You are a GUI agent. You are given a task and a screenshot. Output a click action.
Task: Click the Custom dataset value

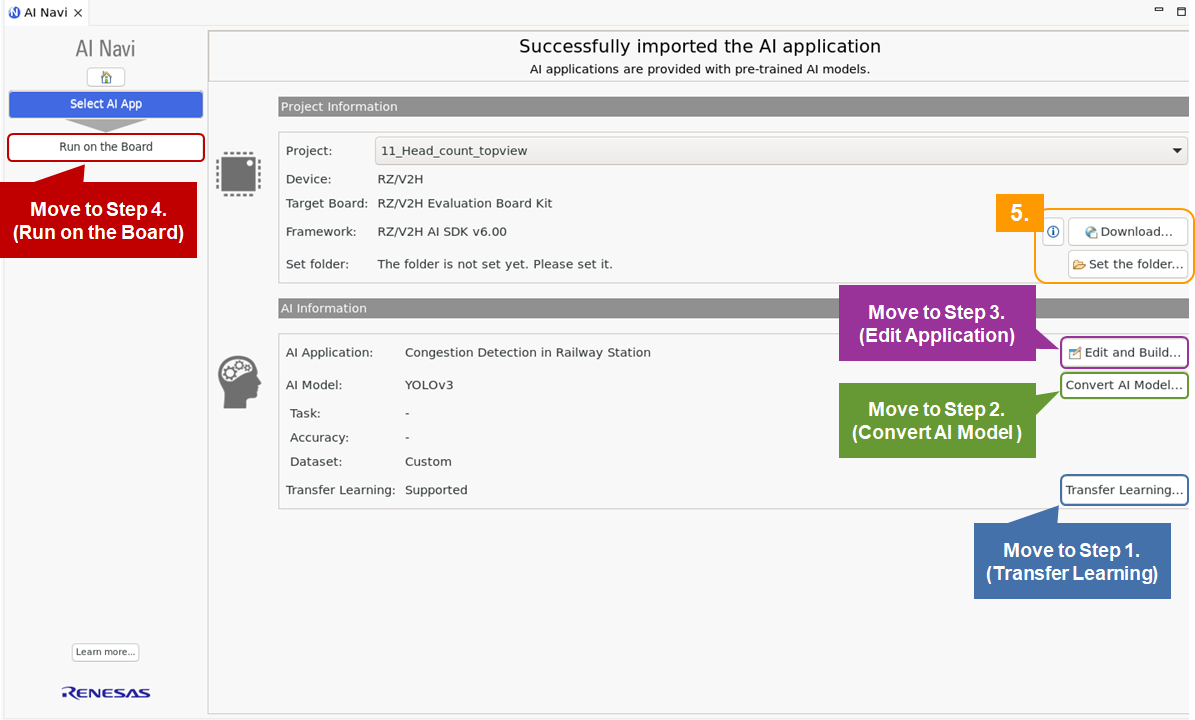428,462
